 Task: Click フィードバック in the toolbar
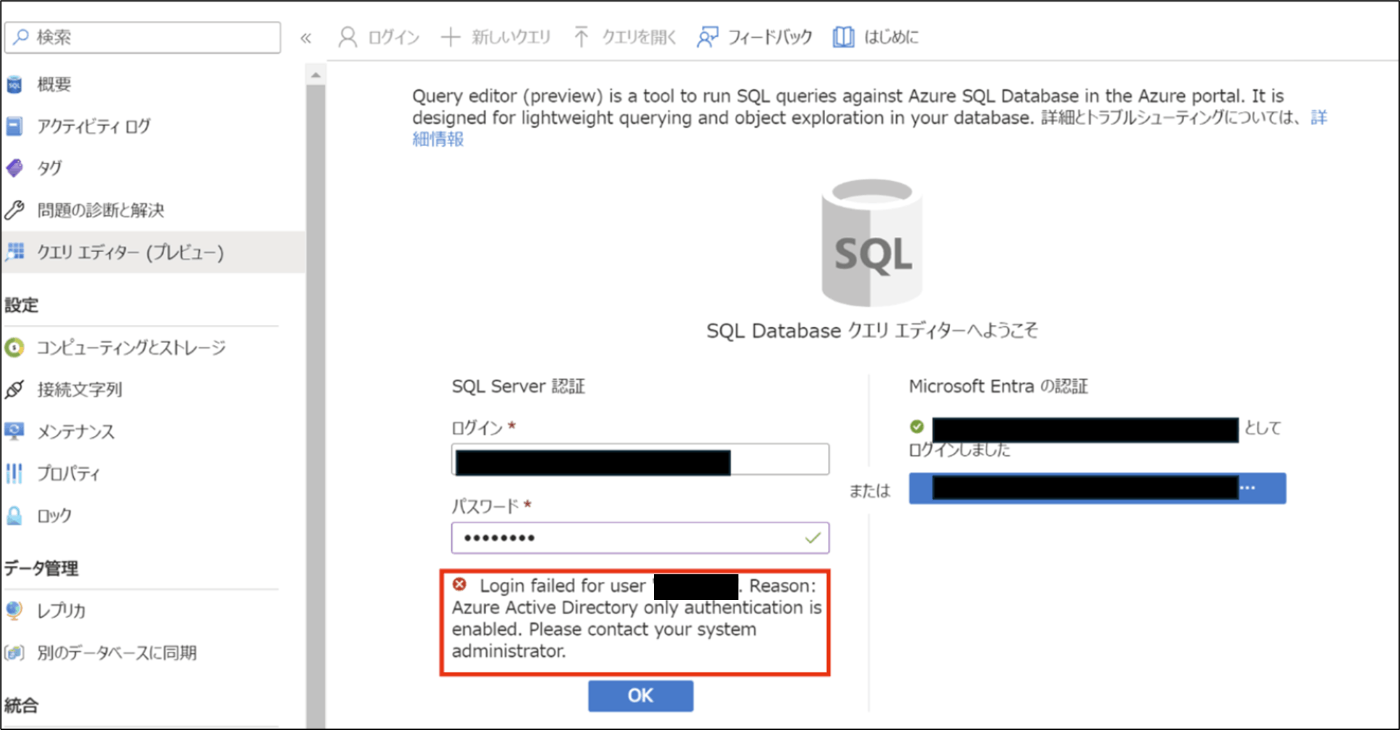point(755,38)
